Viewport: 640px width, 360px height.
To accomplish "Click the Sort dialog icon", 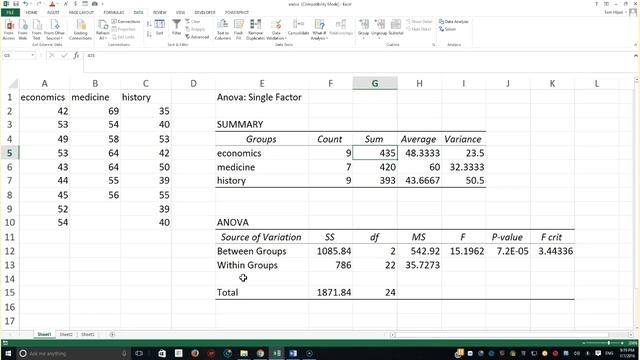I will (160, 27).
